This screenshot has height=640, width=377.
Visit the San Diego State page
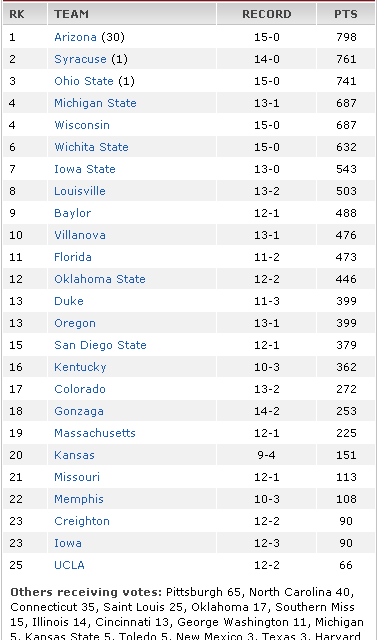click(100, 345)
